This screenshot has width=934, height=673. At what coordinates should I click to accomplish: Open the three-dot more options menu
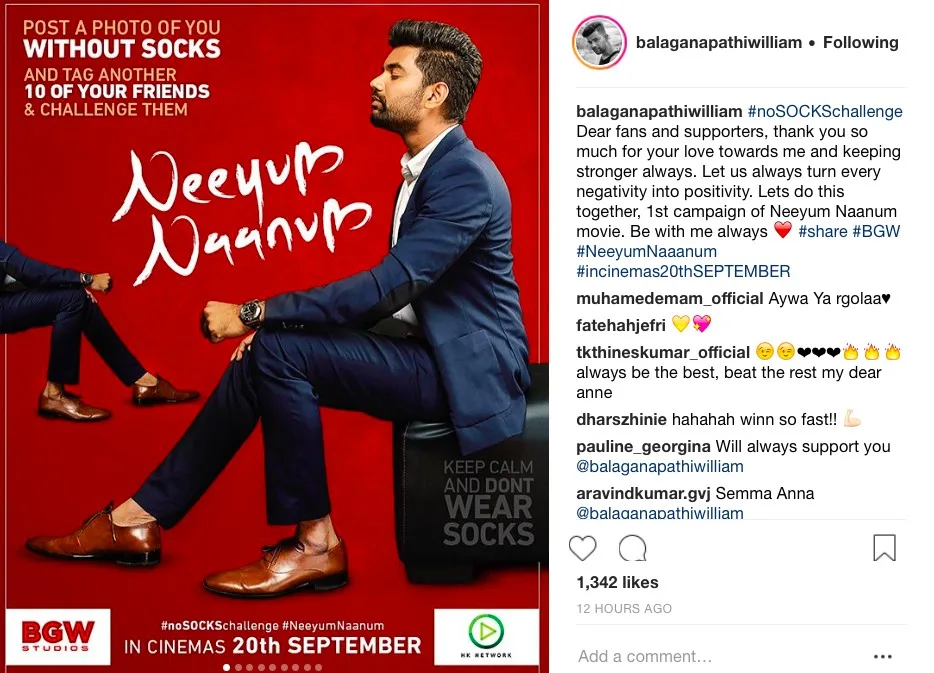pos(882,656)
